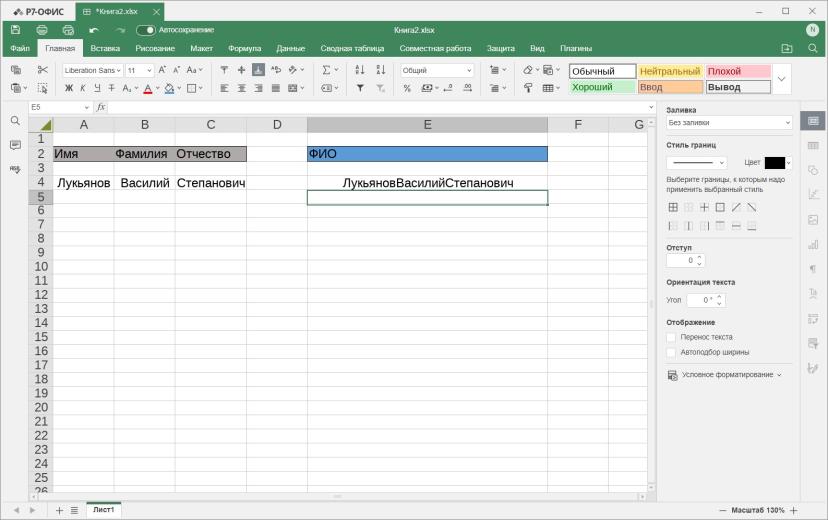Apply the Ввод cell style
The image size is (828, 520).
click(x=670, y=87)
